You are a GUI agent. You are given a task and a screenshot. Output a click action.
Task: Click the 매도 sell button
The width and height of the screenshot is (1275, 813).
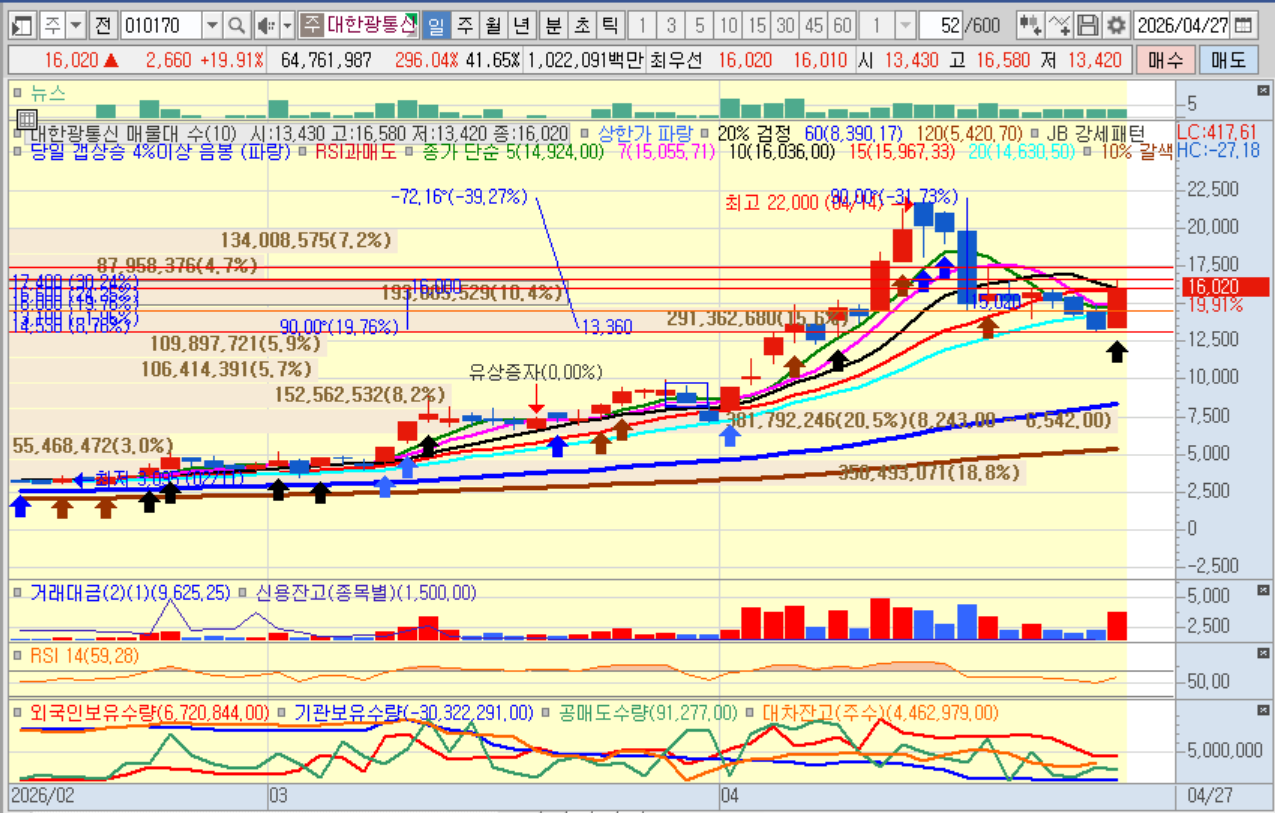(1228, 60)
